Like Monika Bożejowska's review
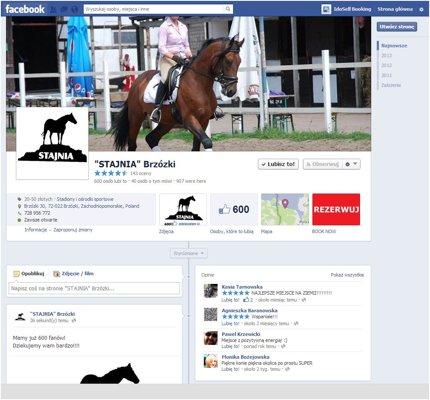Viewport: 430px width, 400px height. coord(230,369)
